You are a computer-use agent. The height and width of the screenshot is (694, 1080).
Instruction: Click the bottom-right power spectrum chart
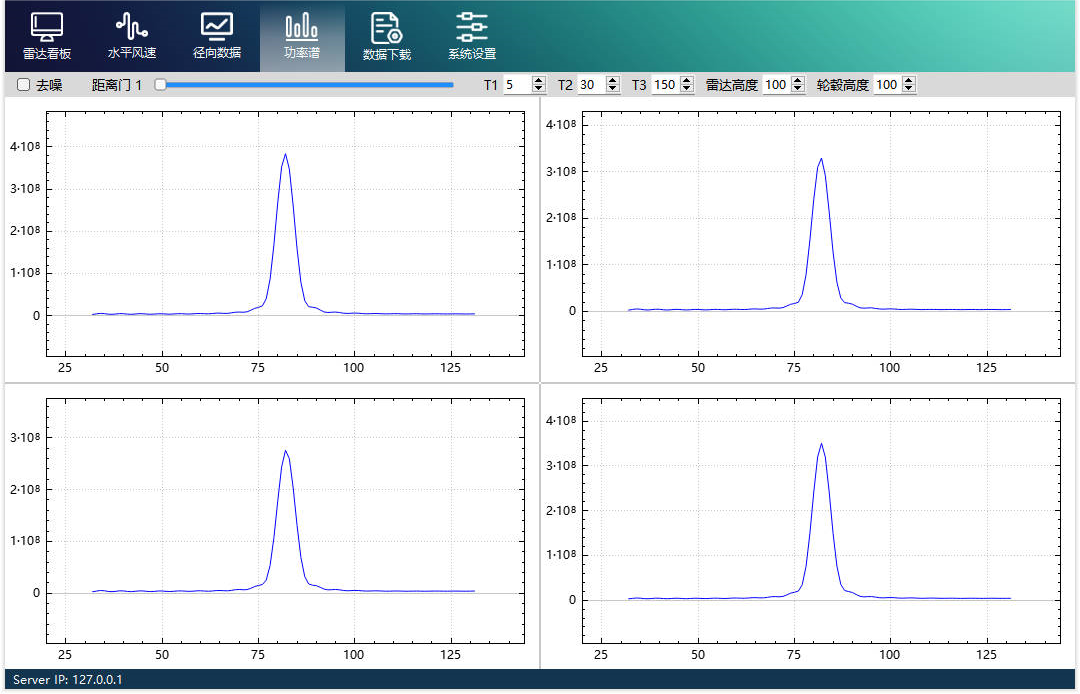pos(808,526)
